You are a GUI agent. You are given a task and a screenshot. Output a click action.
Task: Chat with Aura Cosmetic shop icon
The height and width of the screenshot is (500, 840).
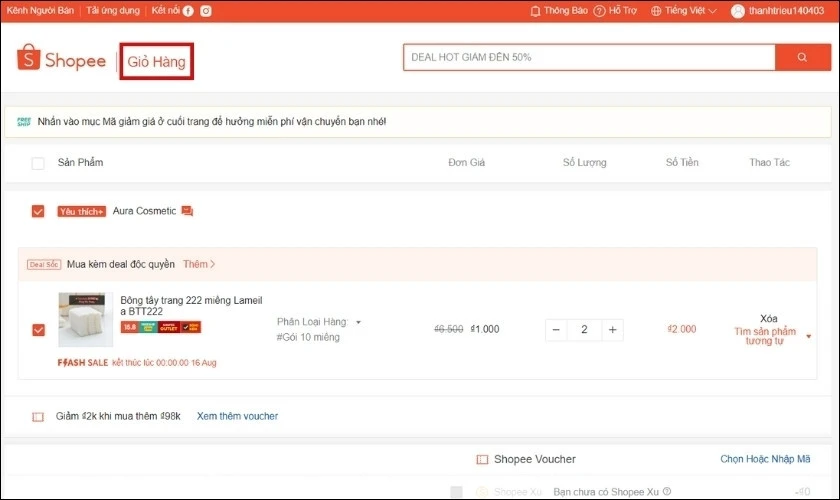(187, 211)
